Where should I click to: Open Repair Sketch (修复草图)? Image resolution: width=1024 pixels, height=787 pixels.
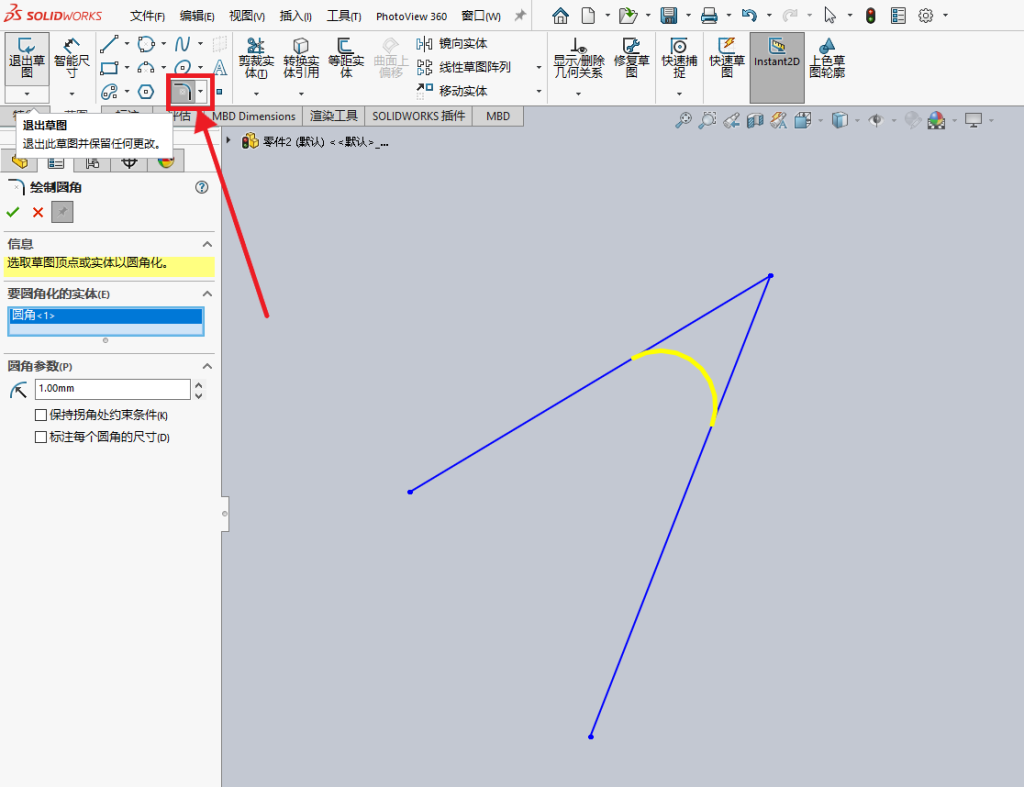click(632, 59)
